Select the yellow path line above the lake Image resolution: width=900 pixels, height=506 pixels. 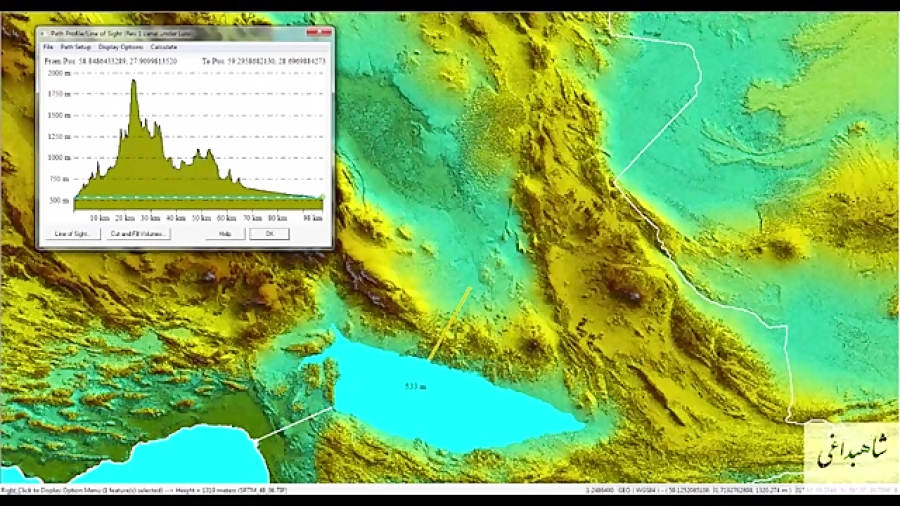(x=450, y=324)
